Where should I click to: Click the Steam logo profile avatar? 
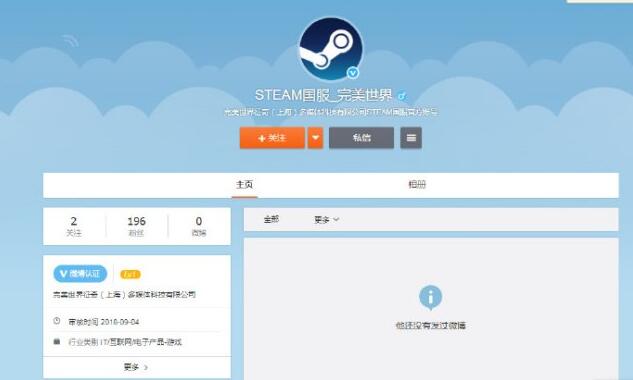click(331, 49)
